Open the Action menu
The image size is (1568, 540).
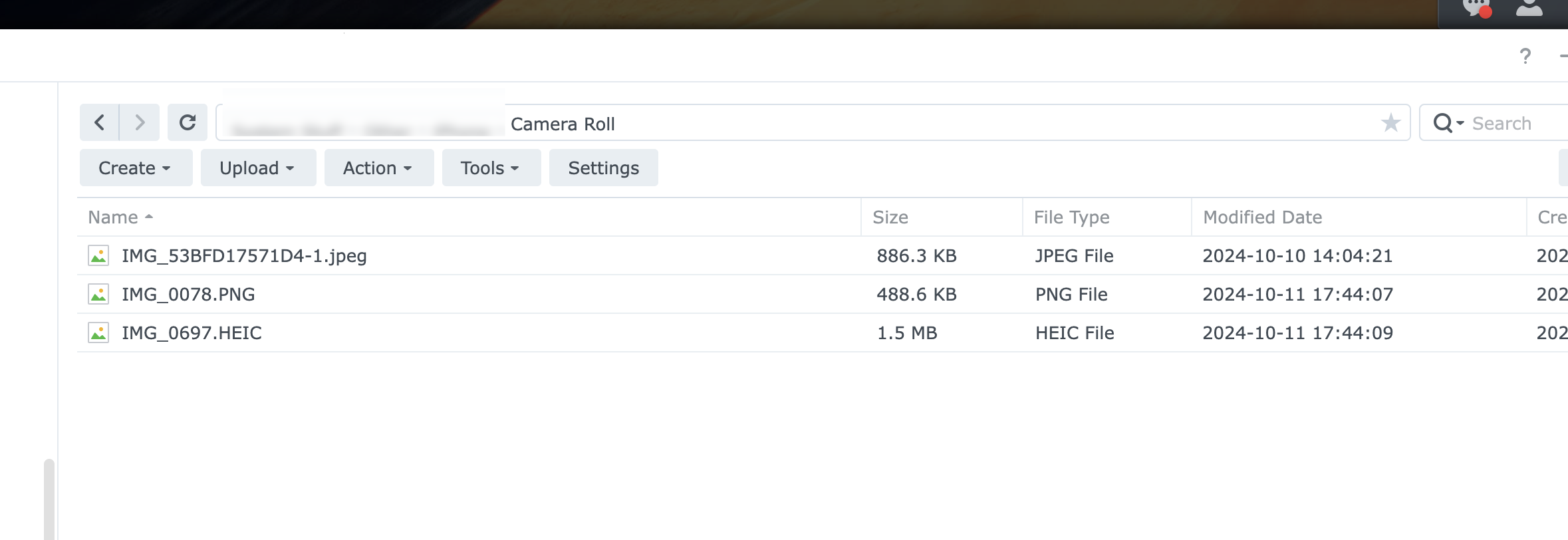pos(378,168)
